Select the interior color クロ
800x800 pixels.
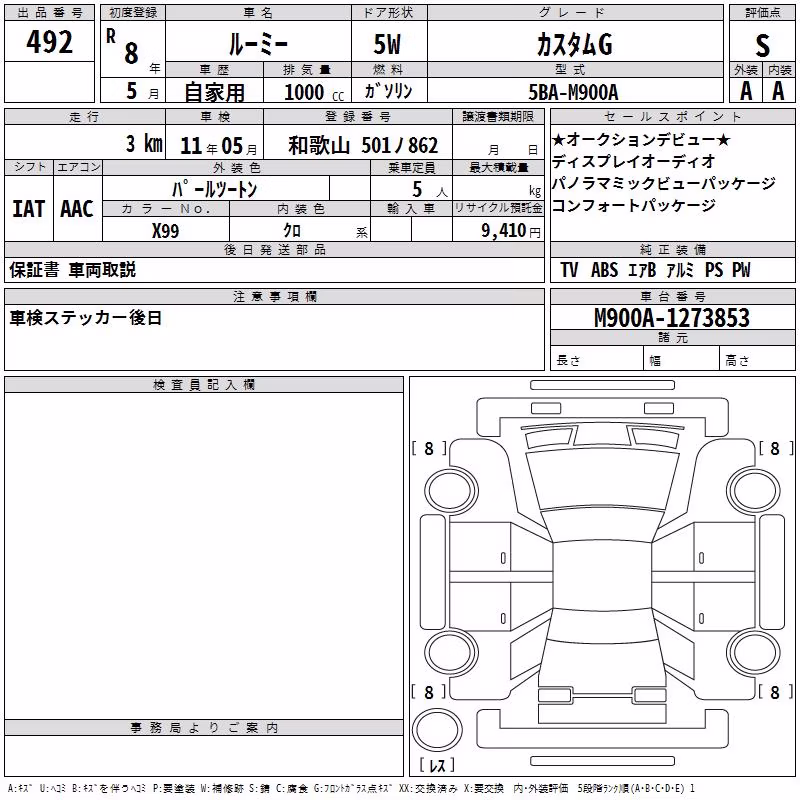(292, 231)
